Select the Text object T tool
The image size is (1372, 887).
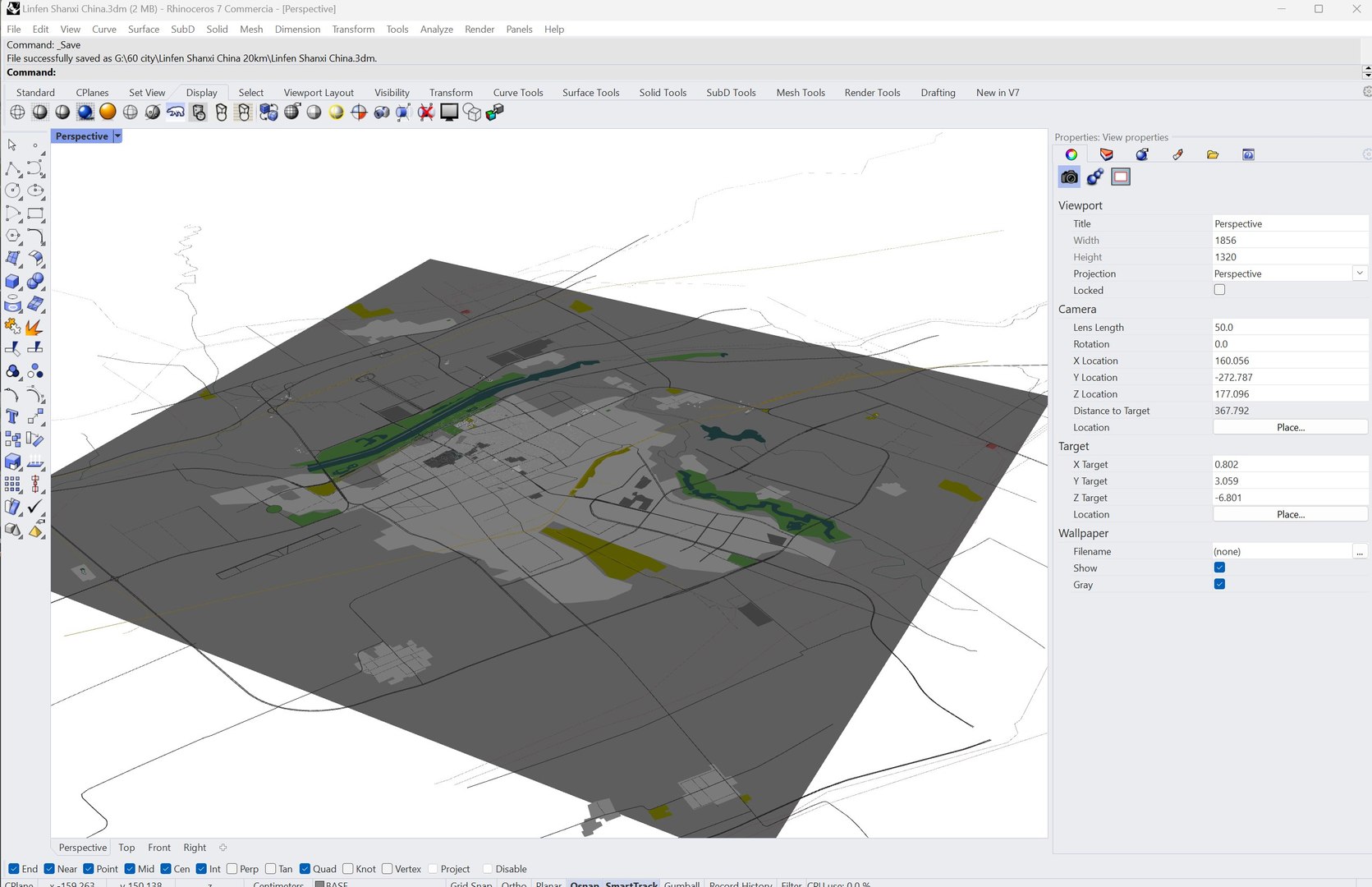pos(13,417)
